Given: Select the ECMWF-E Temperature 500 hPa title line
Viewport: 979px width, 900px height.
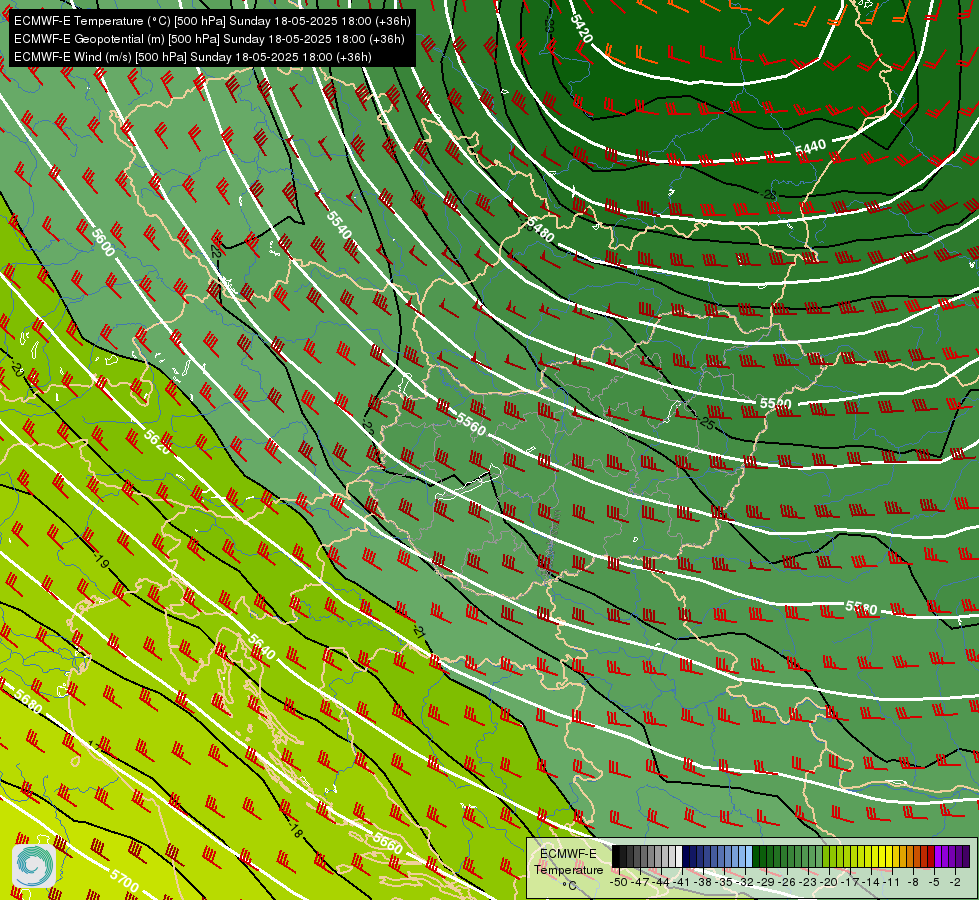Looking at the screenshot, I should tap(212, 21).
